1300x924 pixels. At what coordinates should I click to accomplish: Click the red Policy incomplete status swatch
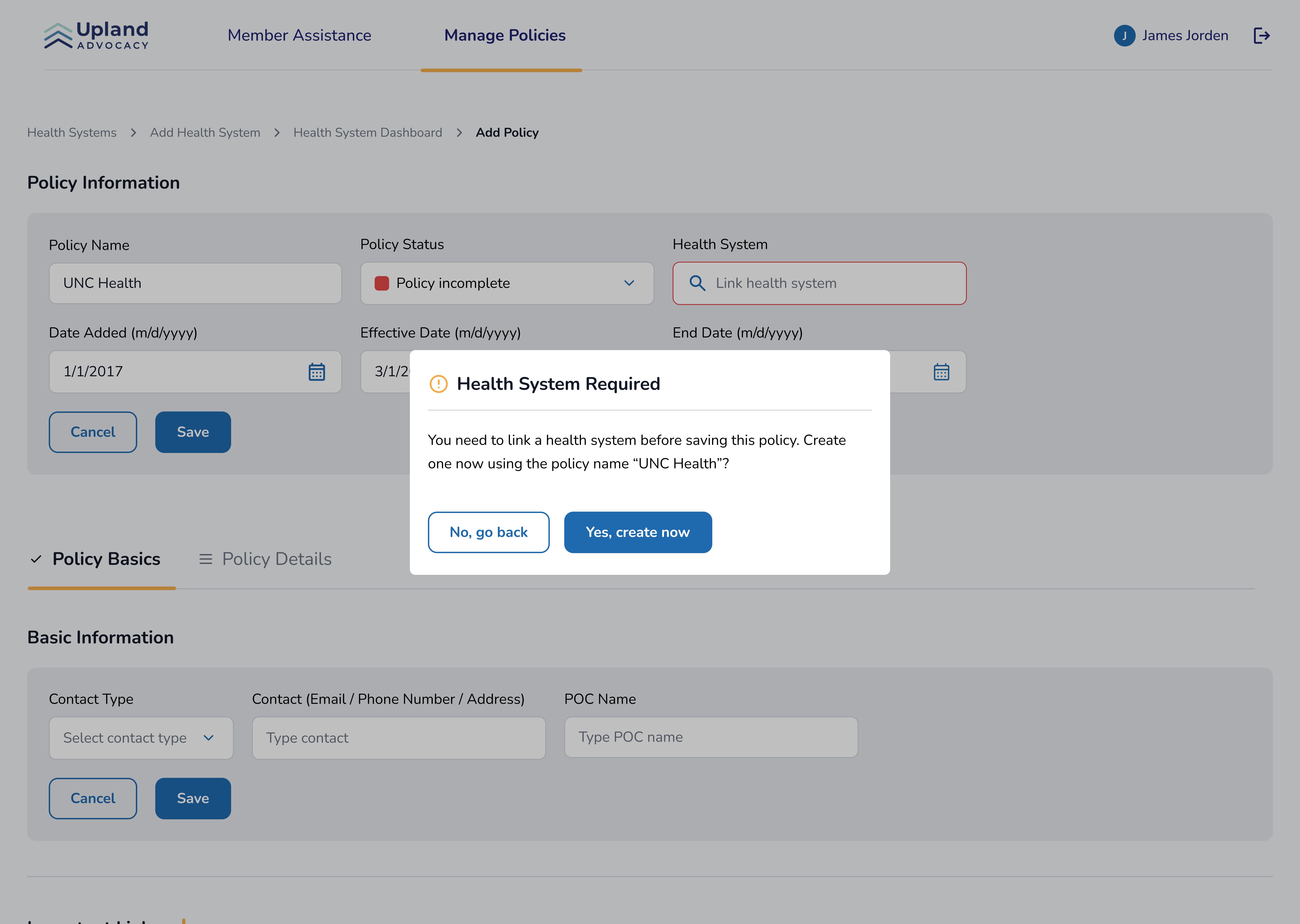point(381,283)
